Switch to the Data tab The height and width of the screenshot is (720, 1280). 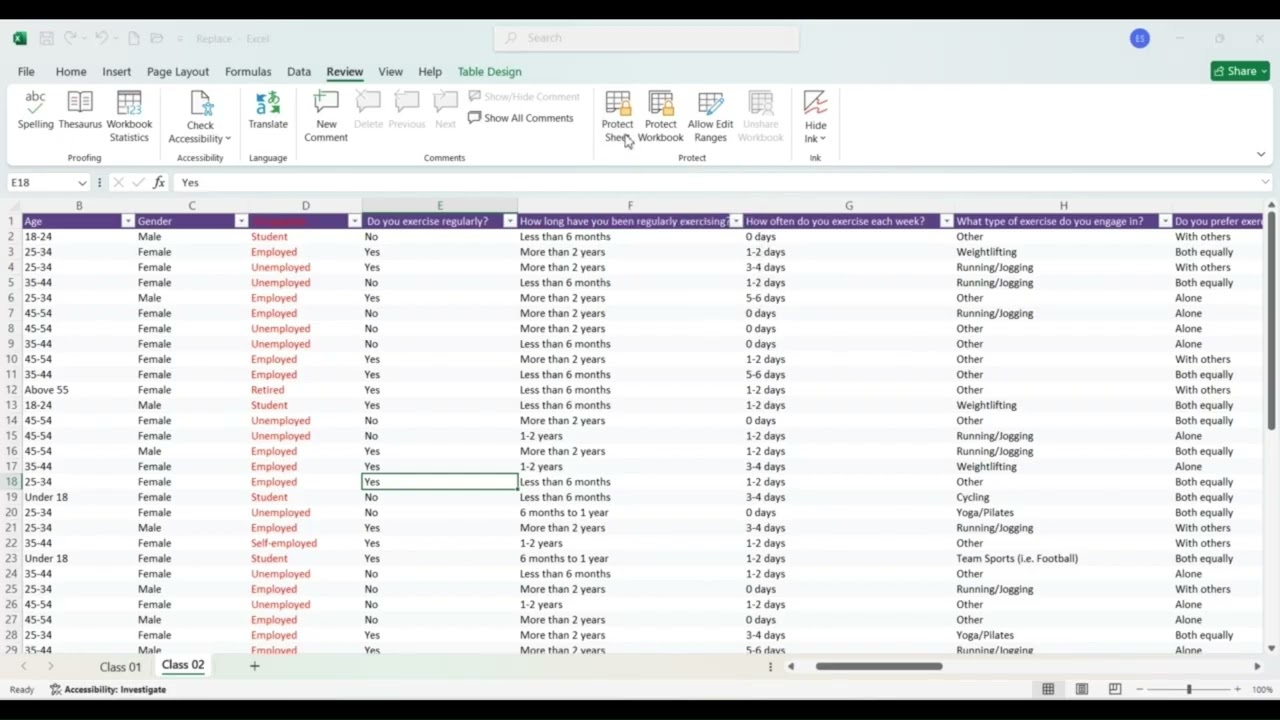[299, 72]
